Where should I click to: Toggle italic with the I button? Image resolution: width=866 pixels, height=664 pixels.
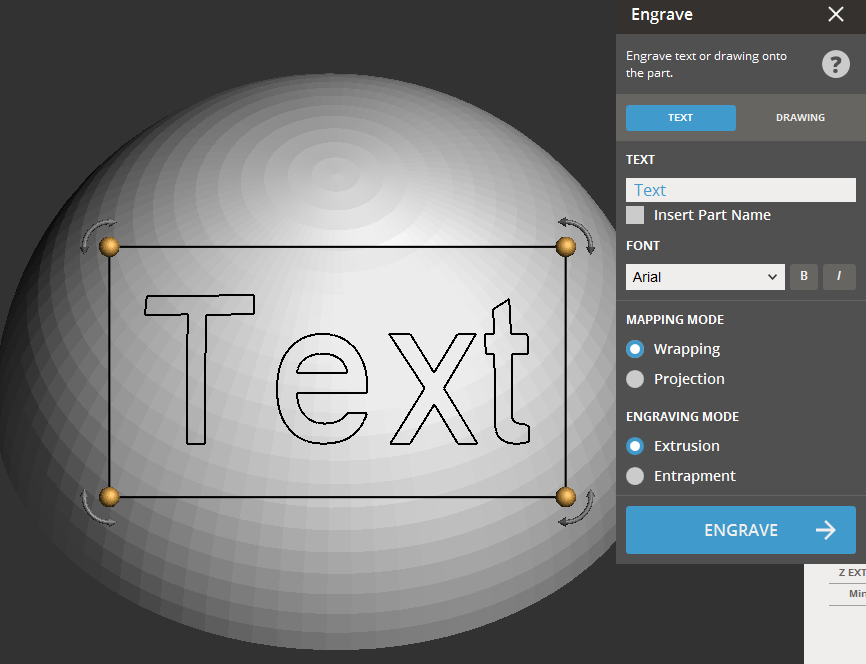point(839,277)
